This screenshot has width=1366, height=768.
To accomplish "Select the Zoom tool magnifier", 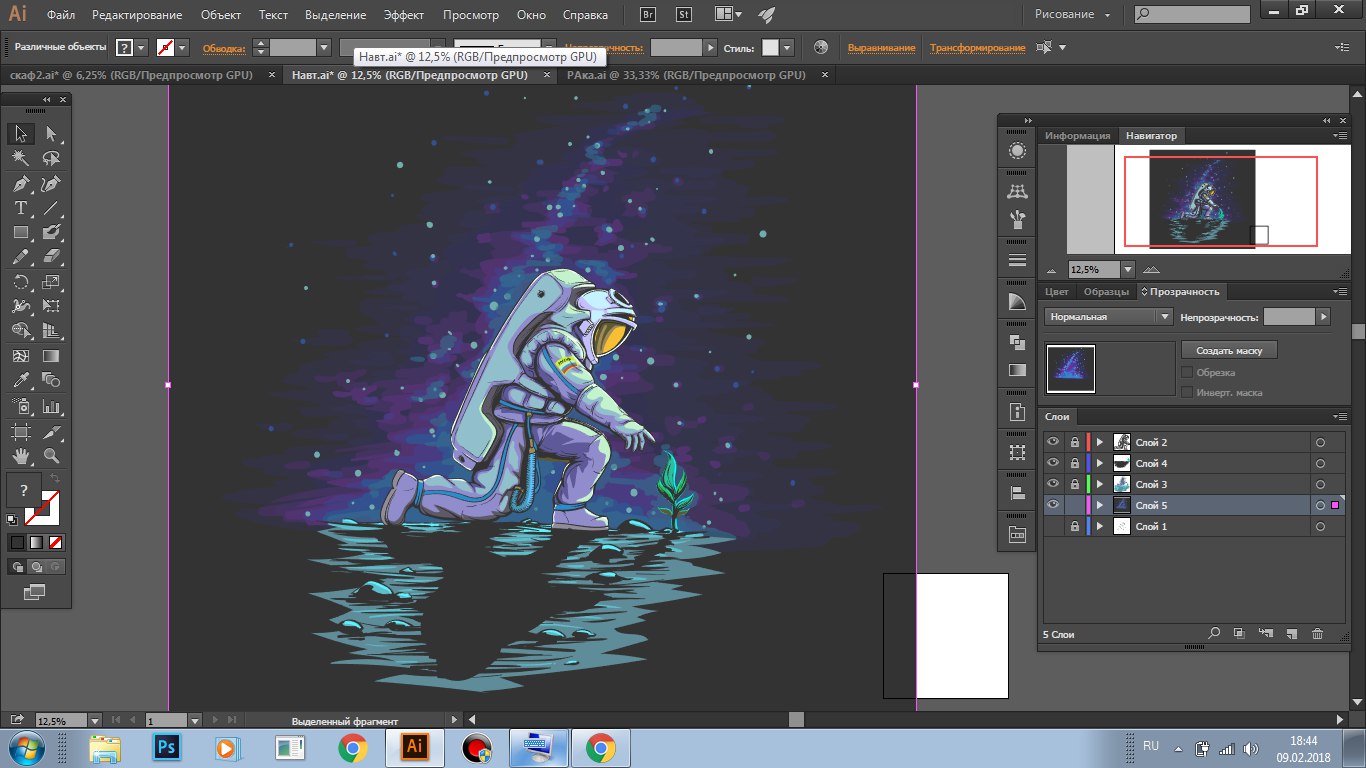I will point(51,456).
